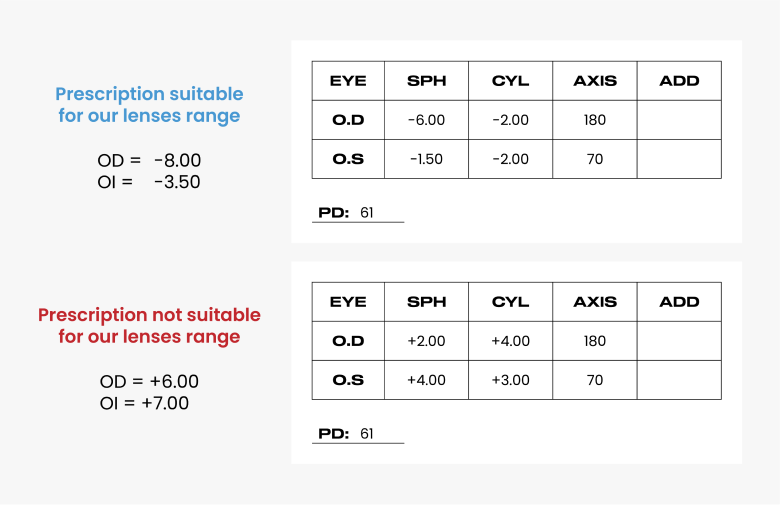Select the +4.00 CYL cell
The width and height of the screenshot is (780, 505).
[510, 341]
